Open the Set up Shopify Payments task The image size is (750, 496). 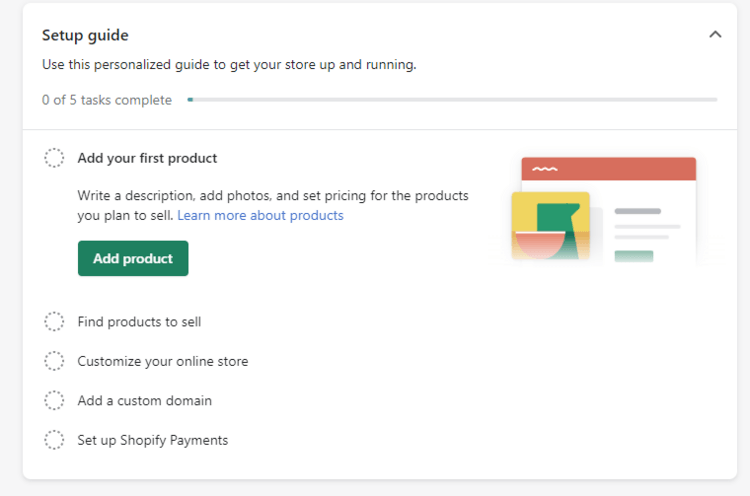coord(152,440)
